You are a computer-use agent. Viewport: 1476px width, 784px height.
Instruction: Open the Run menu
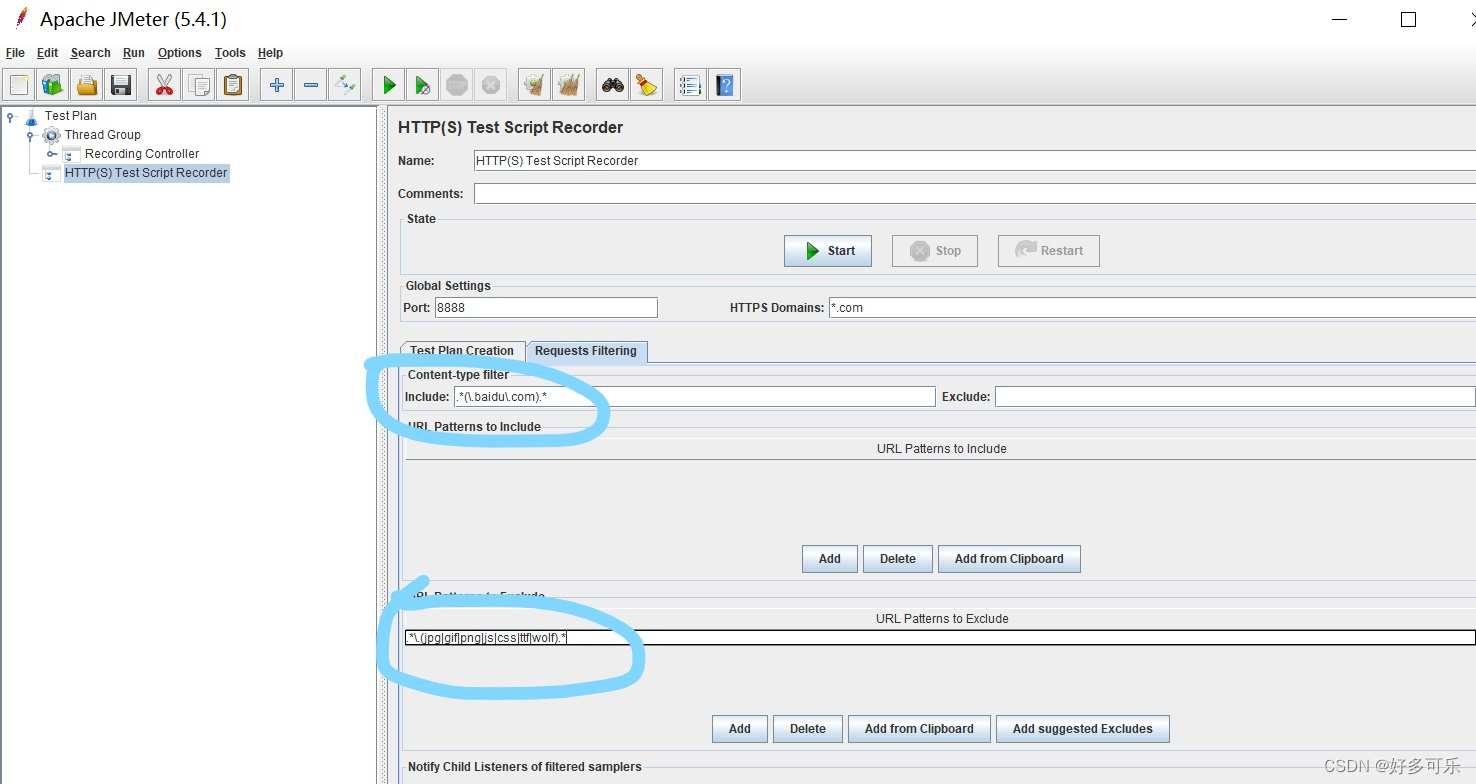click(x=134, y=53)
